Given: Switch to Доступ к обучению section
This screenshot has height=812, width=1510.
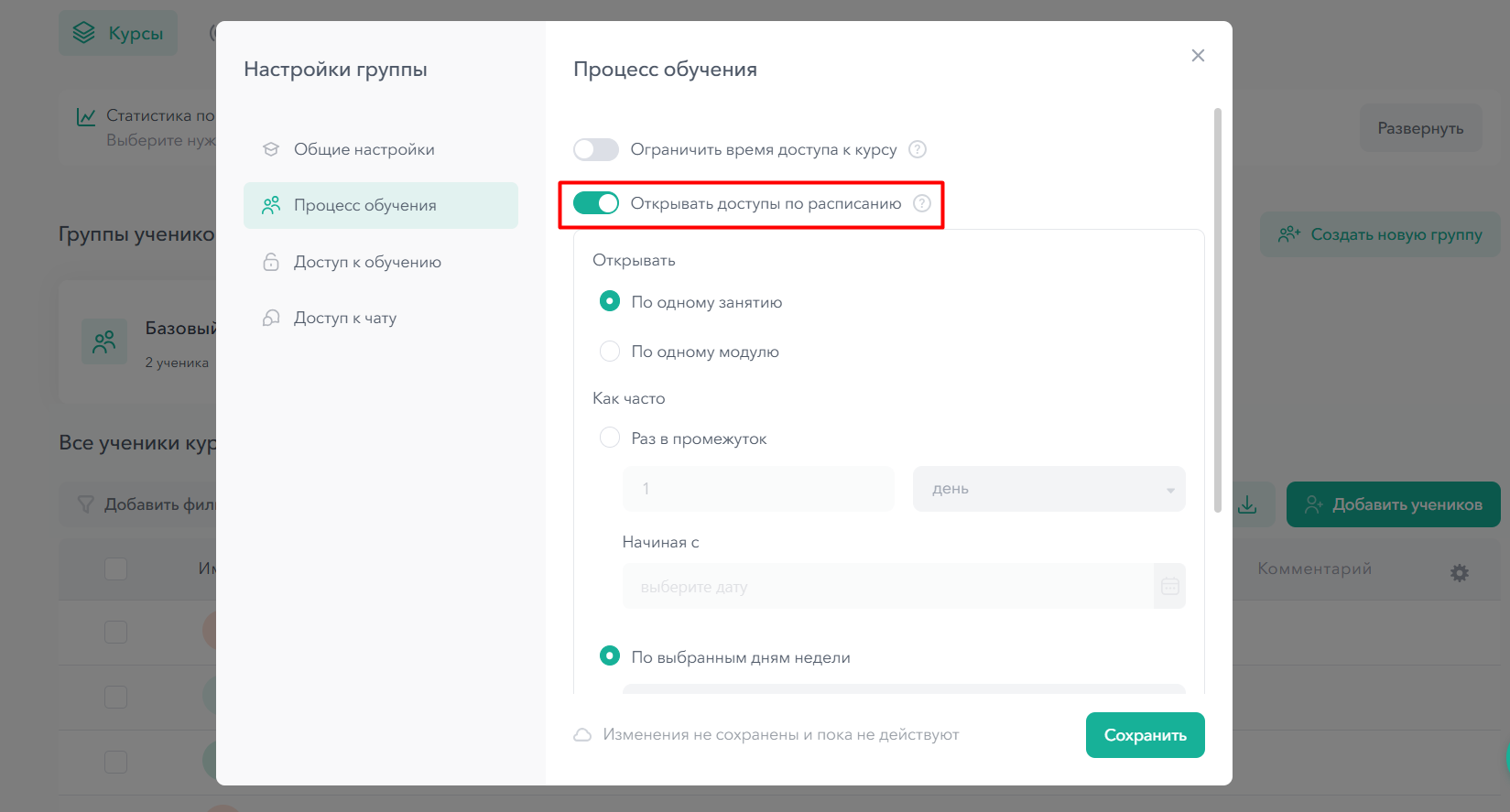Looking at the screenshot, I should coord(367,262).
